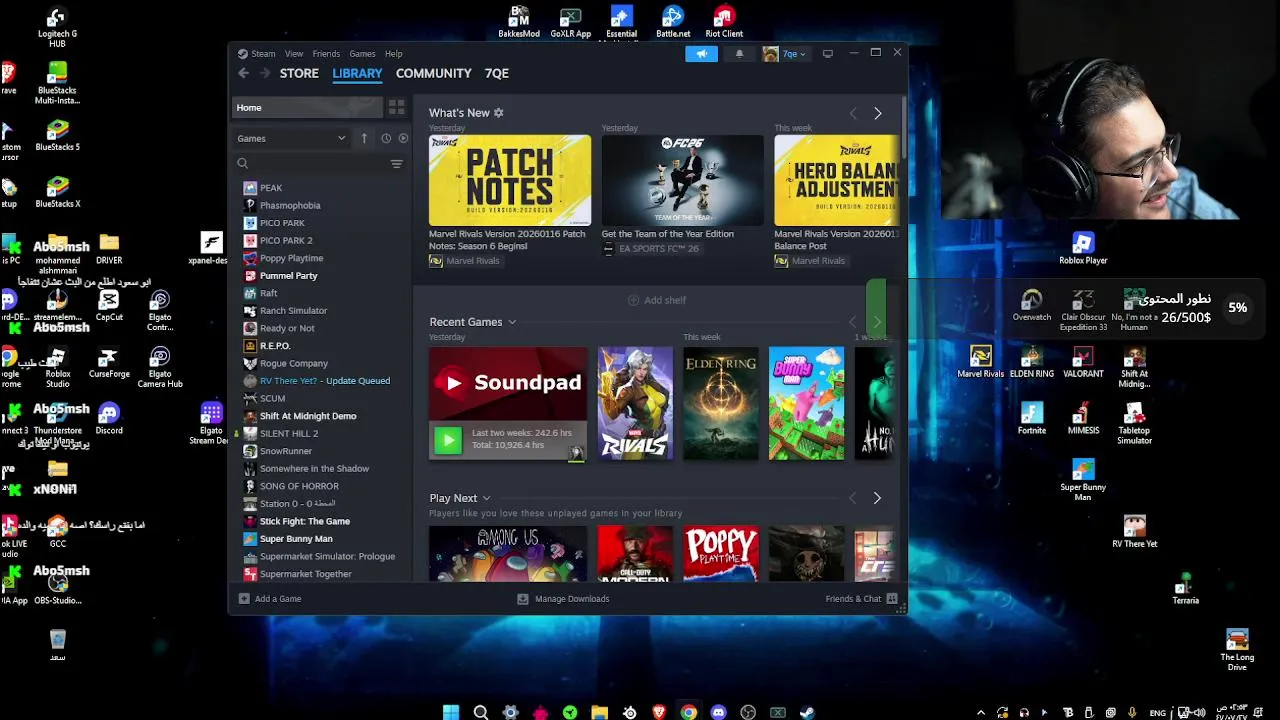The image size is (1280, 720).
Task: Open Patch Notes news card
Action: click(x=510, y=180)
